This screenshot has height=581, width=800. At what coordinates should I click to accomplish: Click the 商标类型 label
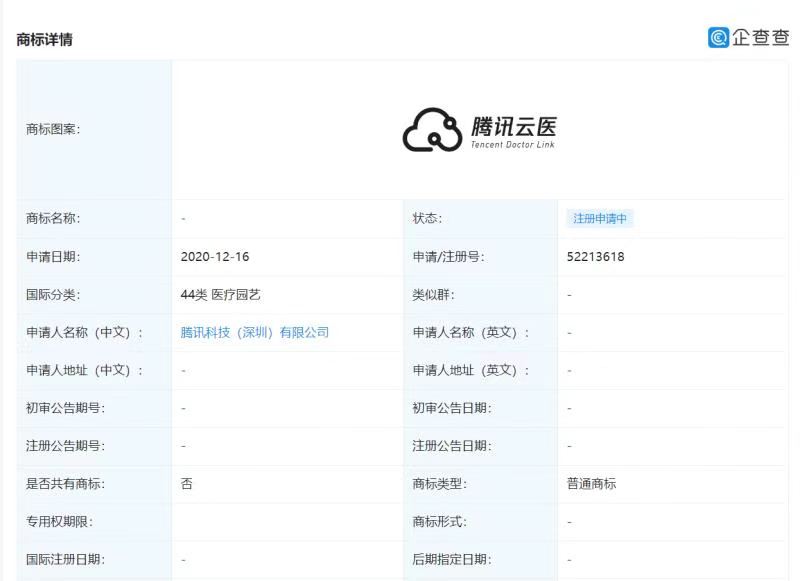(x=439, y=484)
